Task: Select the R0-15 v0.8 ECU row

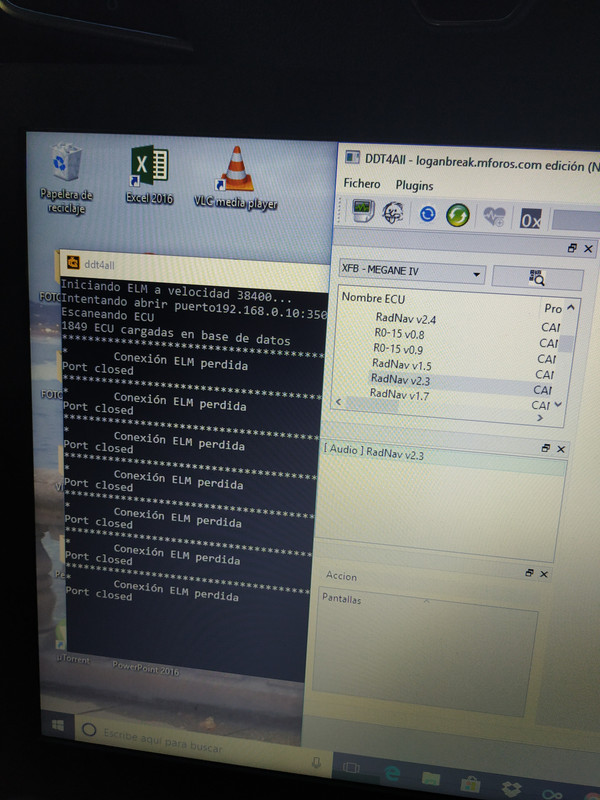Action: click(x=399, y=334)
